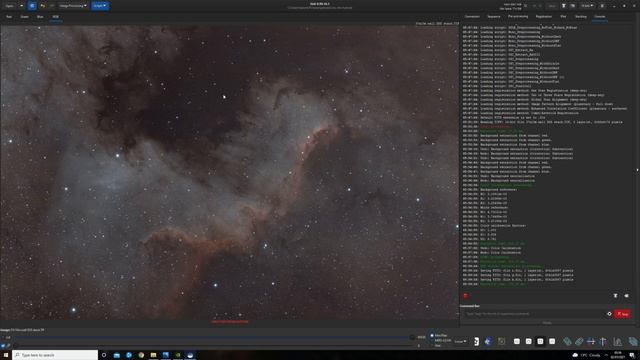Switch to the Blue channel tab
The image size is (640, 360).
point(40,17)
